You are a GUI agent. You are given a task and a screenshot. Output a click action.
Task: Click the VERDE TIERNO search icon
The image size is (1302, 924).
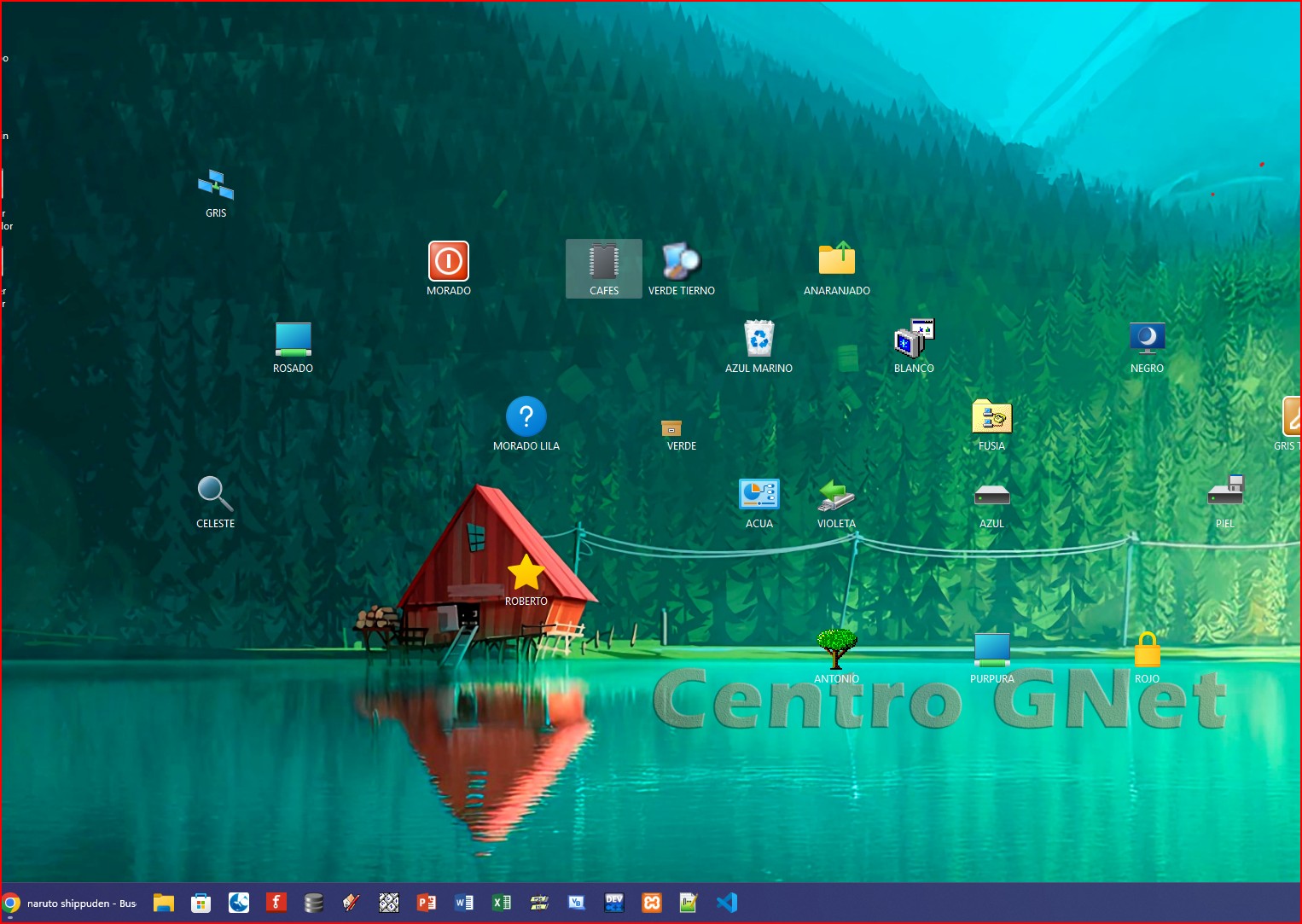tap(681, 262)
